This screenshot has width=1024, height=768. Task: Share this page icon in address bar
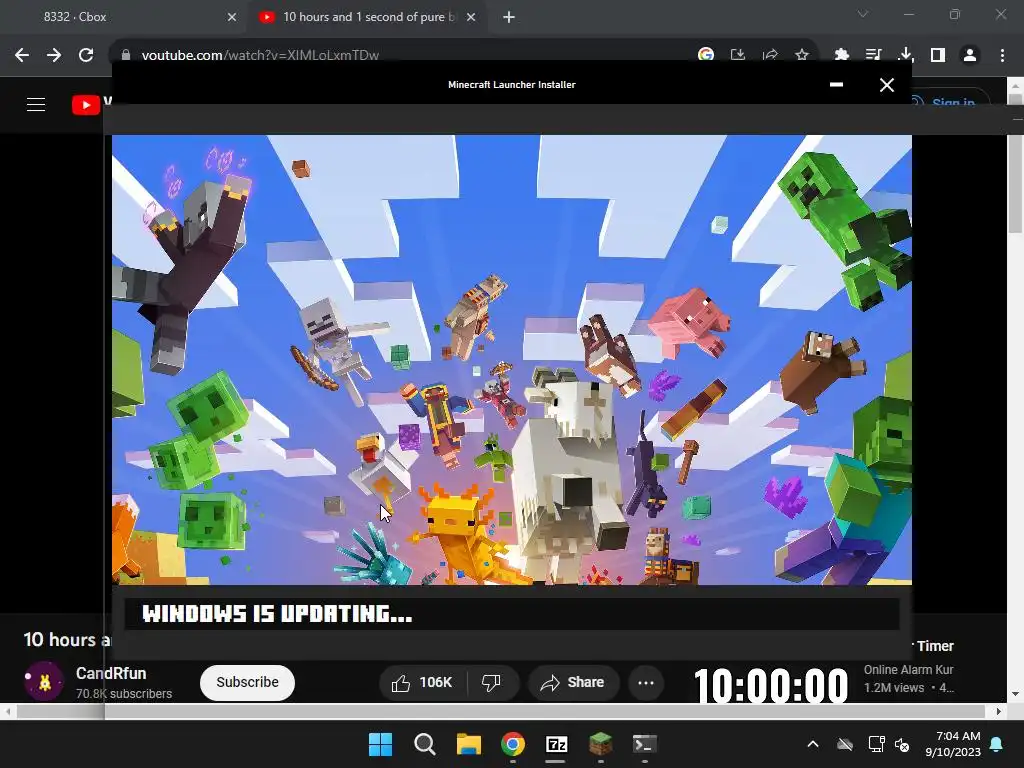[x=770, y=55]
